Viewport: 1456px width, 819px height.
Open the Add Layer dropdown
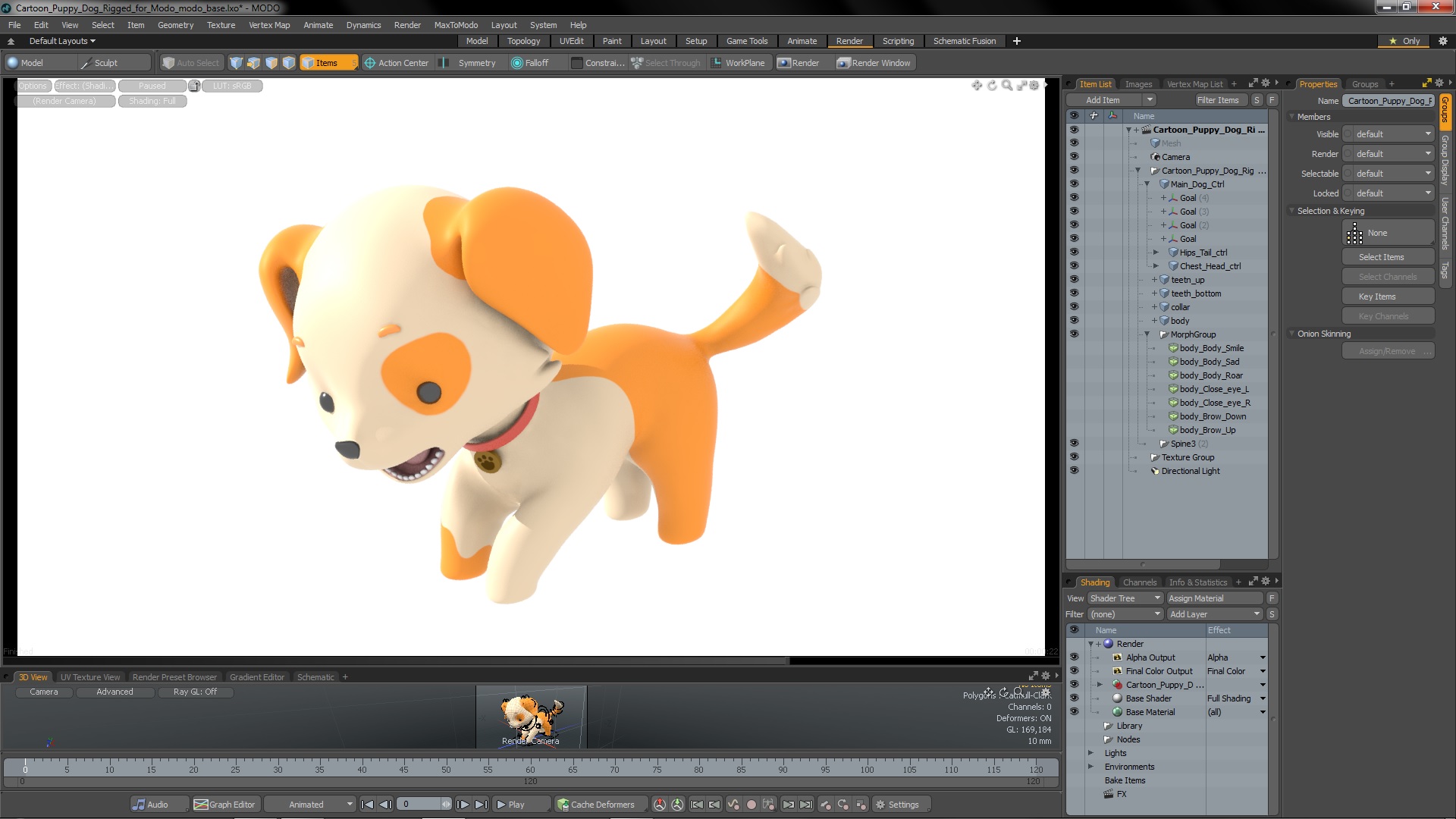[1214, 614]
